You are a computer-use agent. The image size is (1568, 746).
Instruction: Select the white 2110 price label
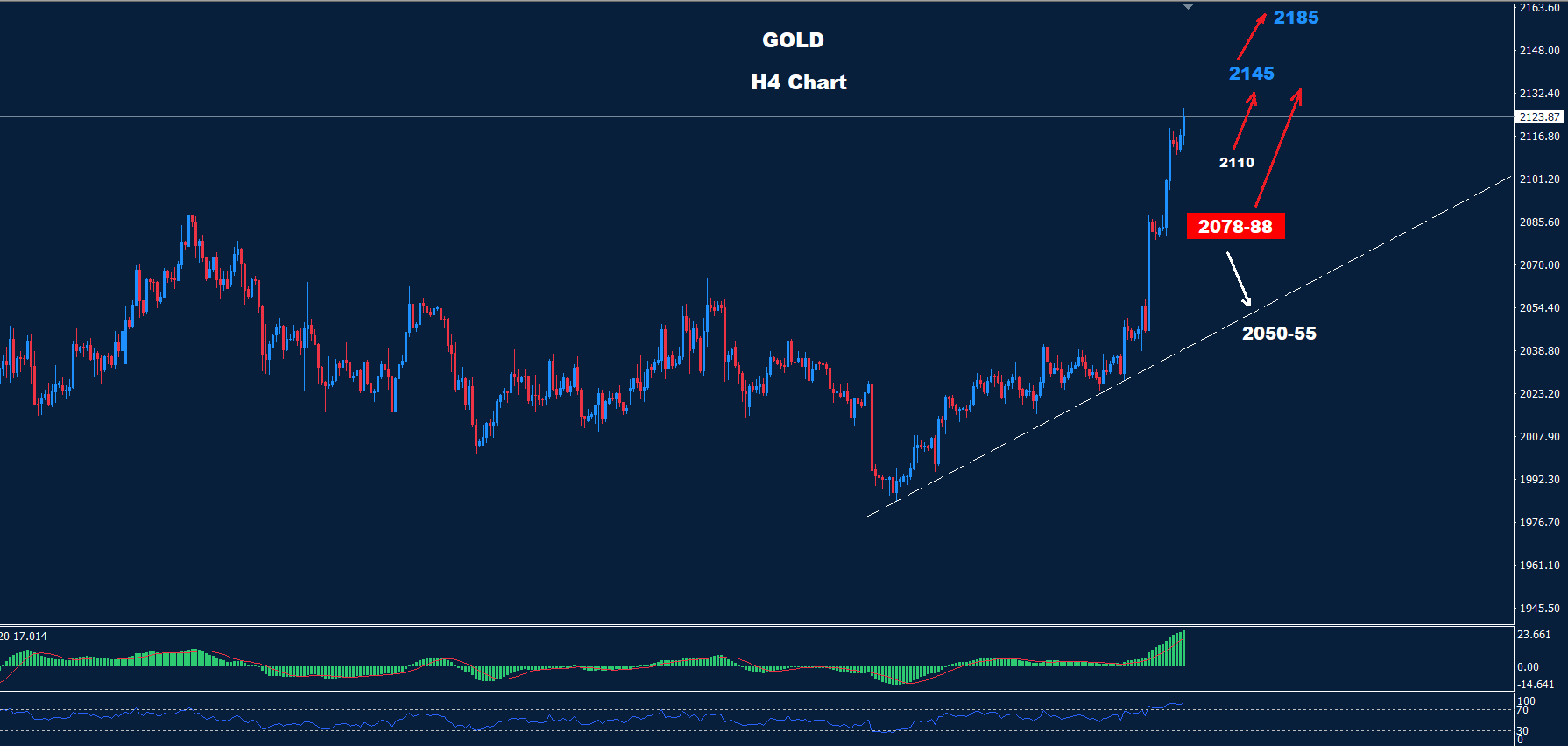1236,163
